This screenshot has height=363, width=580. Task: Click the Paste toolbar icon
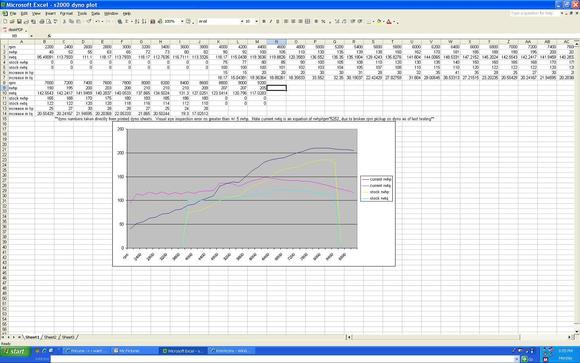pyautogui.click(x=78, y=21)
